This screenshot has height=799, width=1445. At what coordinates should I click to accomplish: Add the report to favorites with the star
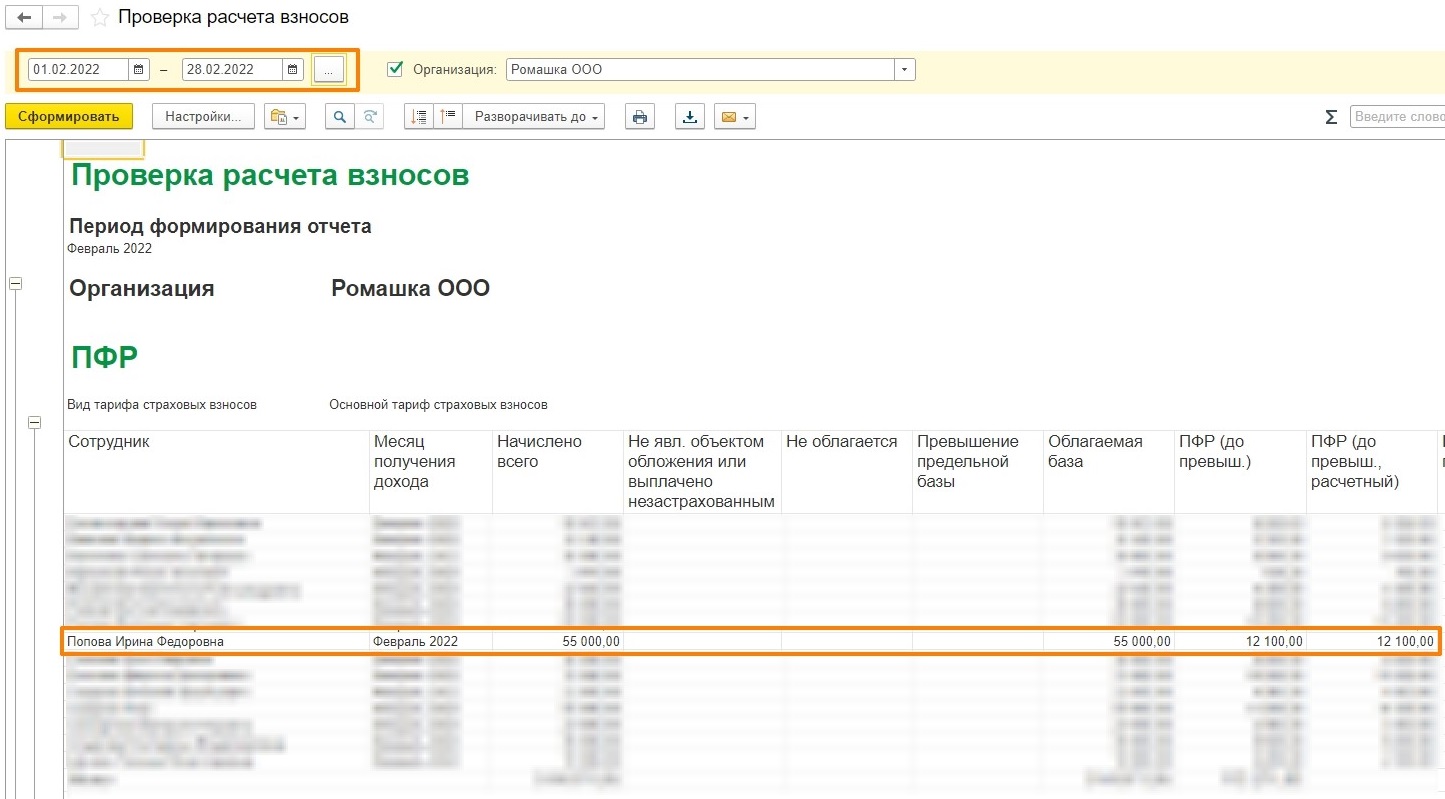(x=99, y=18)
